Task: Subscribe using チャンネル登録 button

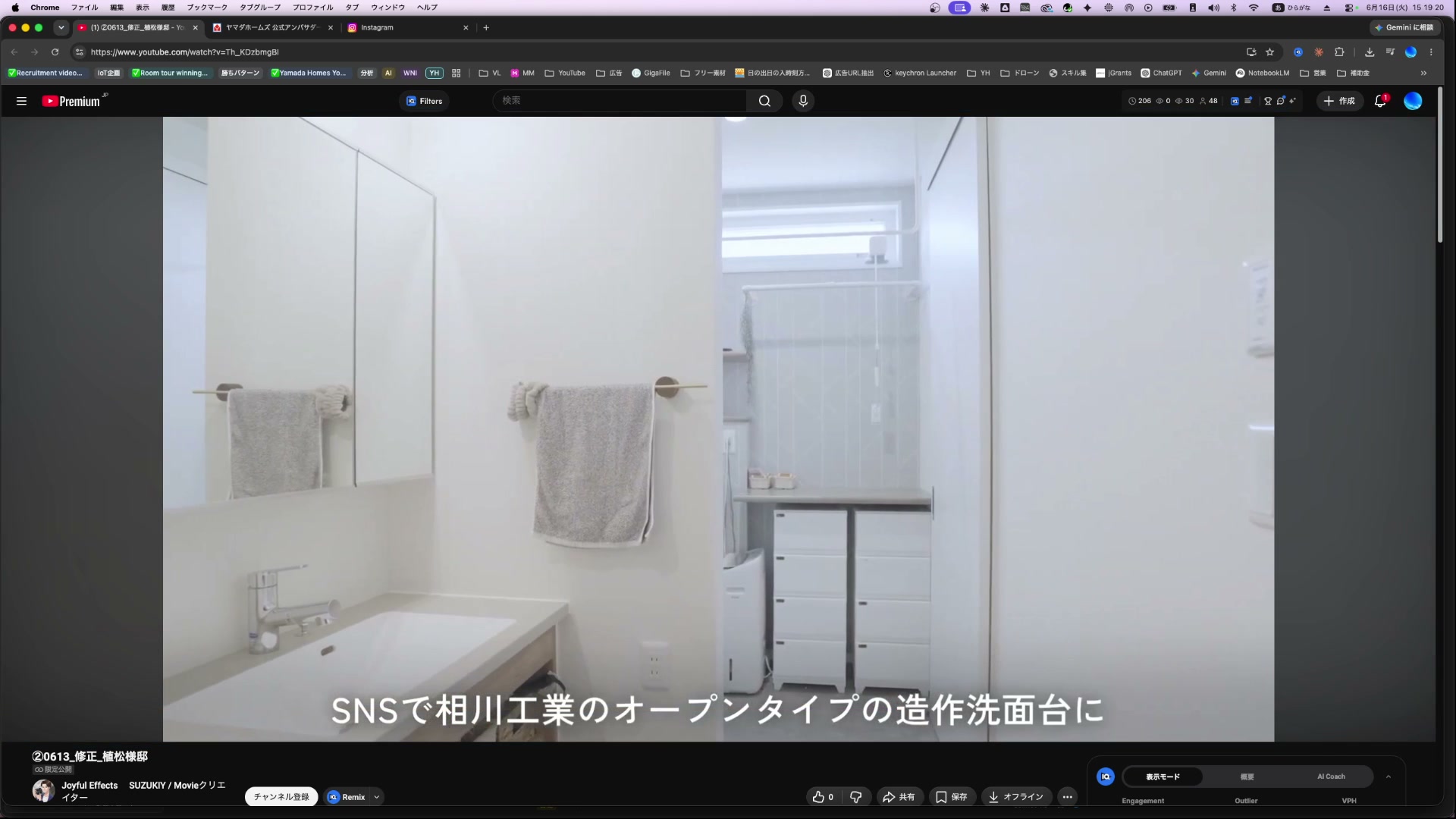Action: (x=281, y=797)
